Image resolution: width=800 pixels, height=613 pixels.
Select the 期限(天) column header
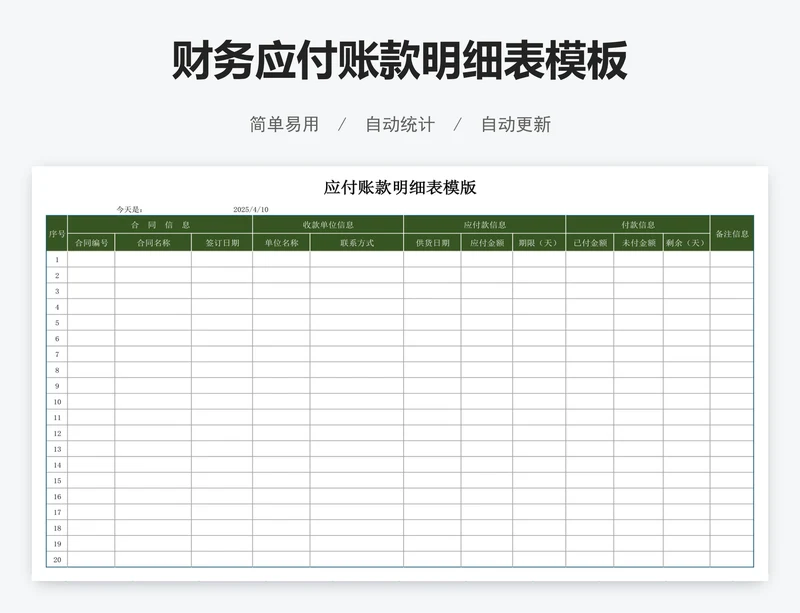[539, 243]
